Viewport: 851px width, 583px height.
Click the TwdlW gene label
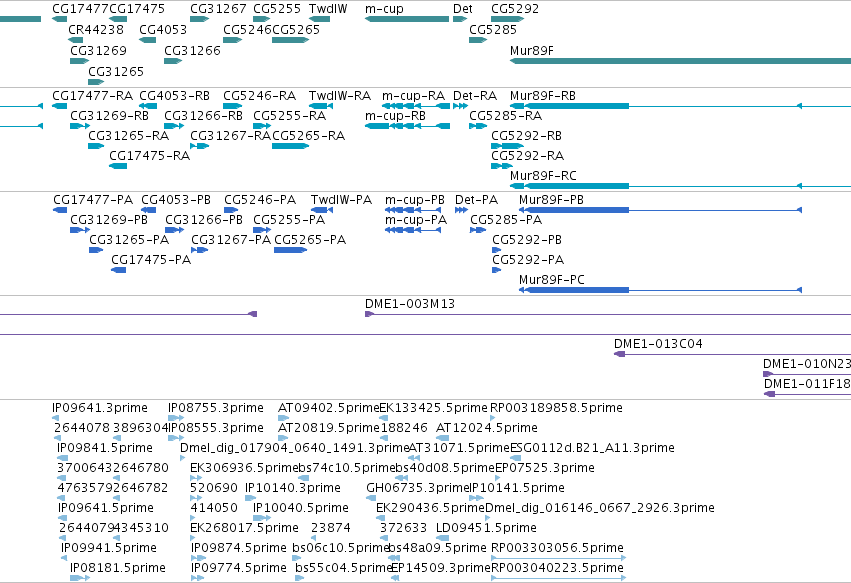tap(328, 9)
